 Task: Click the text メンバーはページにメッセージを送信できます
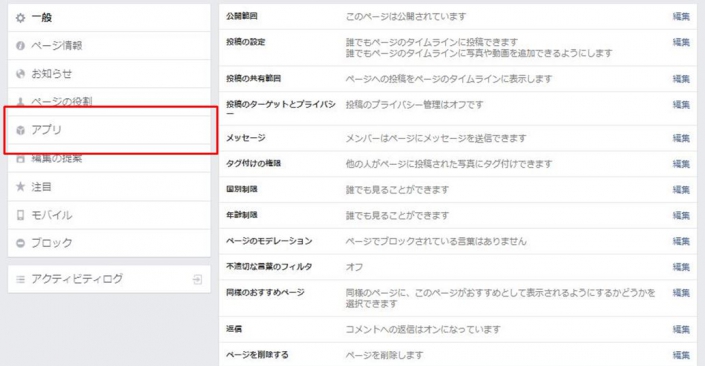click(x=436, y=138)
